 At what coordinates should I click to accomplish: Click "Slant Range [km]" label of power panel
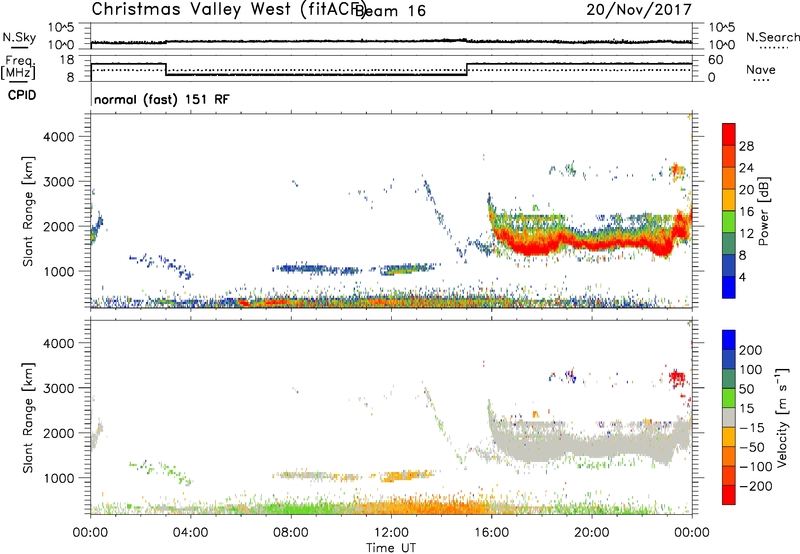pyautogui.click(x=28, y=211)
